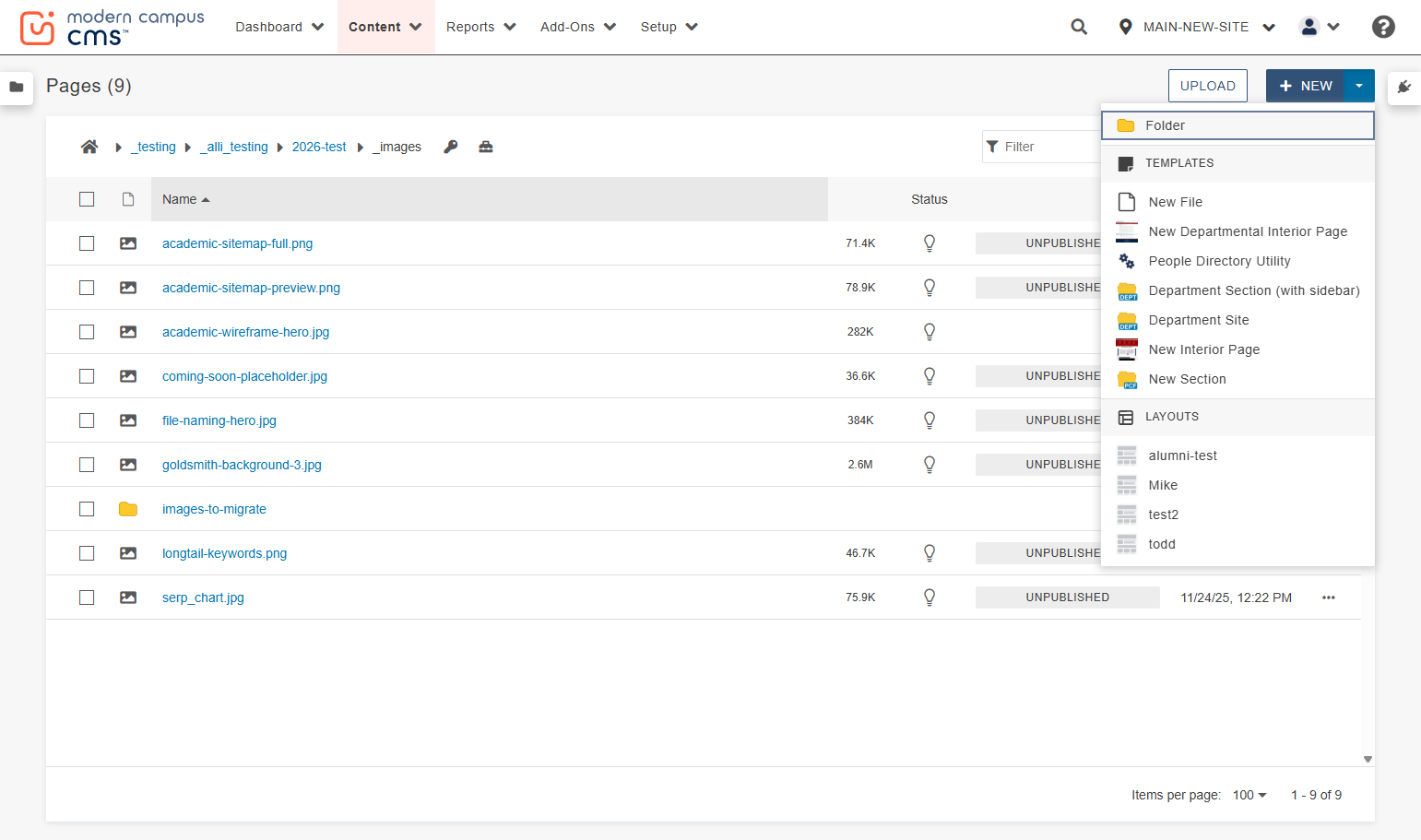Click lightbulb status for goldsmith-background-3.jpg
This screenshot has height=840, width=1421.
pos(930,465)
